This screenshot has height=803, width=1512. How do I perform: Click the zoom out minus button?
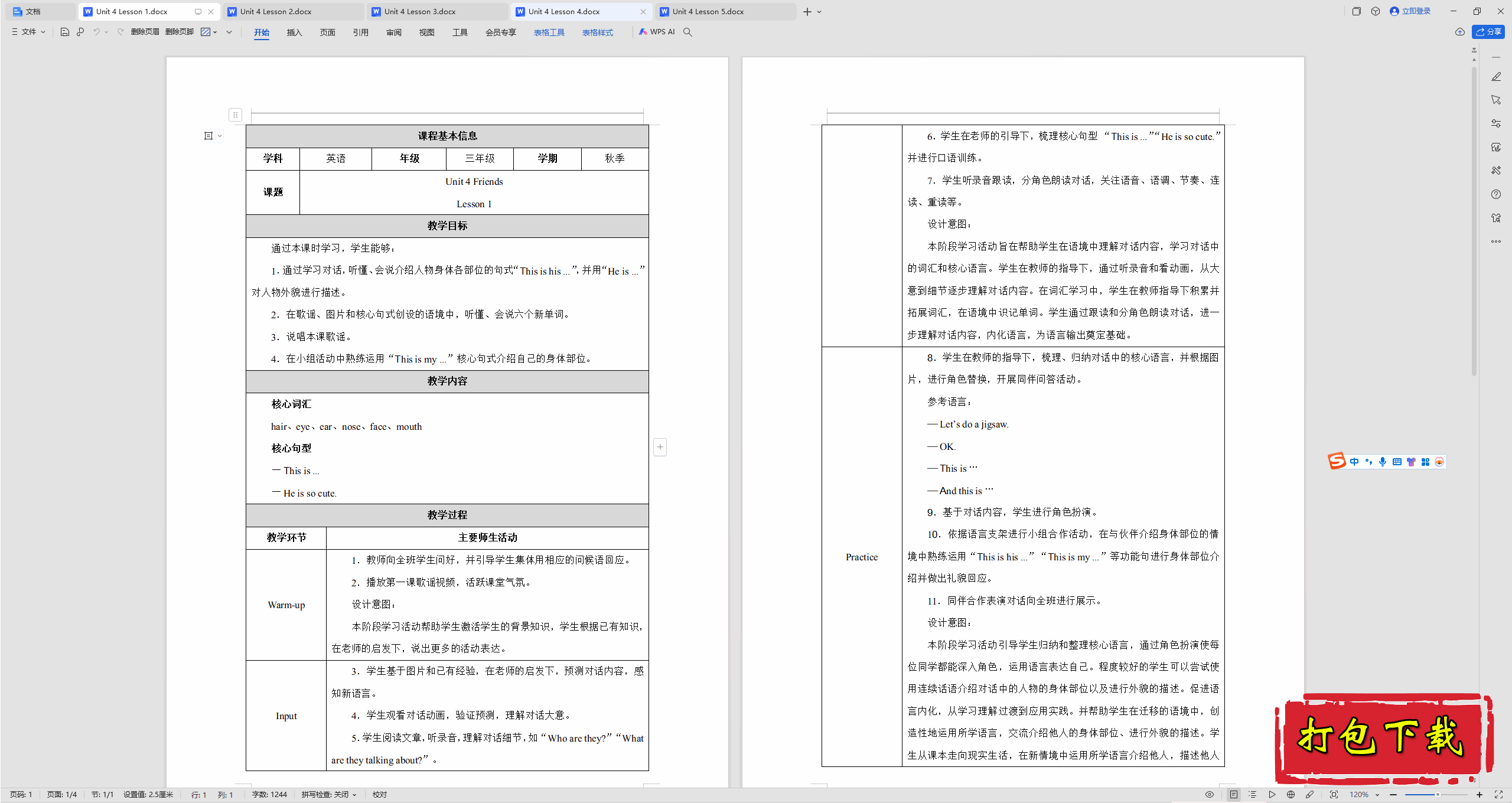[x=1393, y=795]
